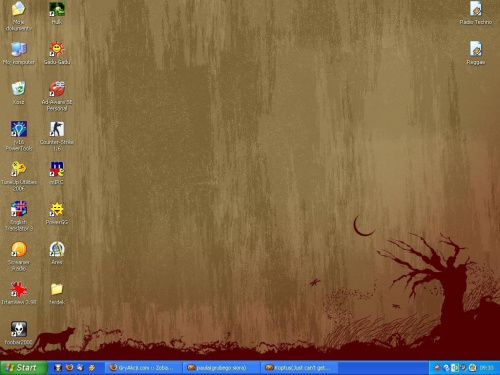Image resolution: width=500 pixels, height=375 pixels.
Task: Switch to the Koptus chat taskbar window
Action: [x=299, y=368]
